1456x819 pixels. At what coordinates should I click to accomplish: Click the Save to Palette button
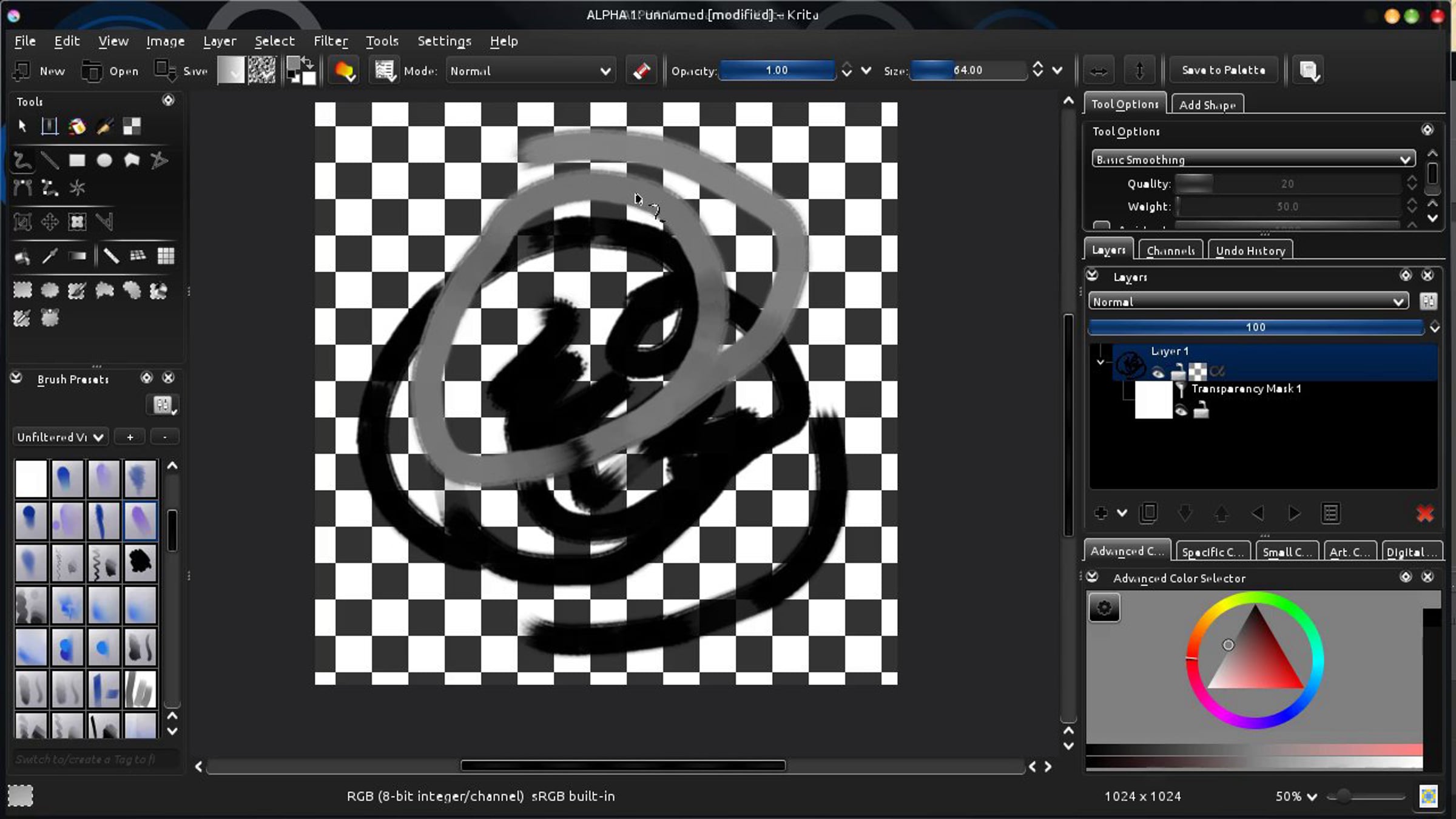click(x=1224, y=70)
